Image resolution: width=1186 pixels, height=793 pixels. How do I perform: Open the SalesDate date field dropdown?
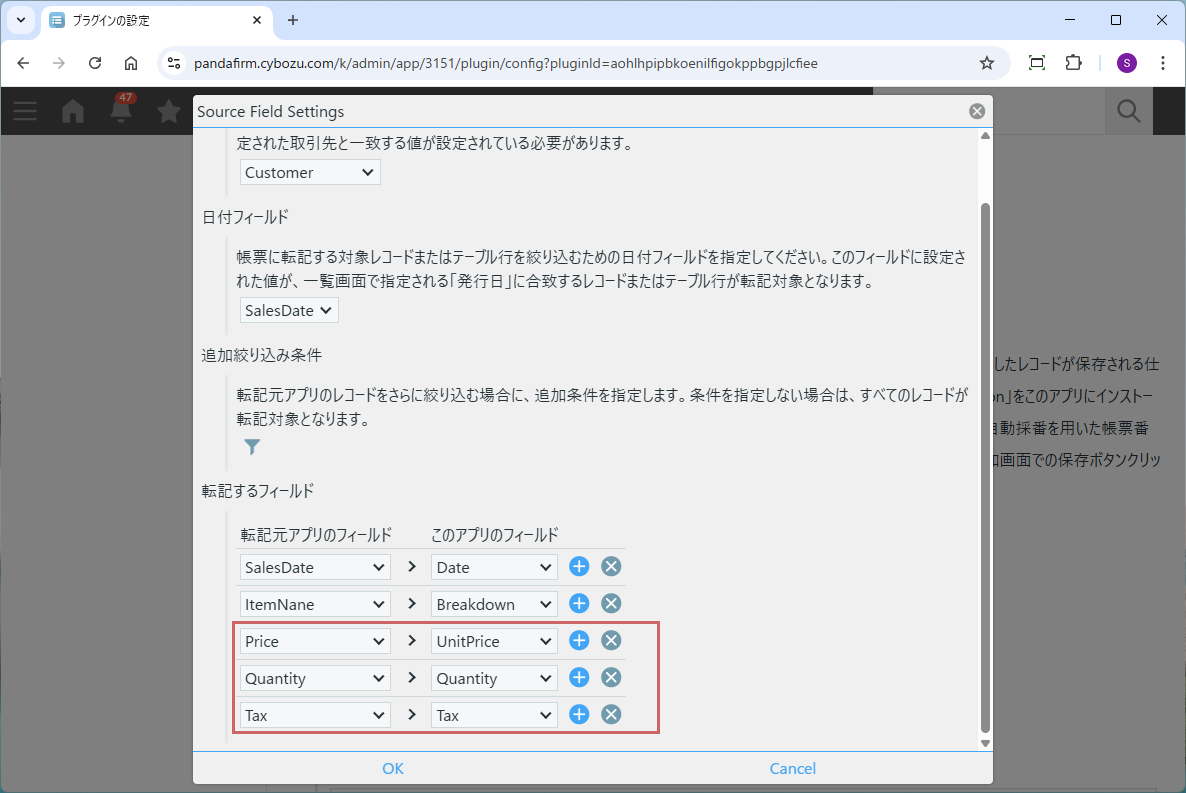(x=289, y=311)
